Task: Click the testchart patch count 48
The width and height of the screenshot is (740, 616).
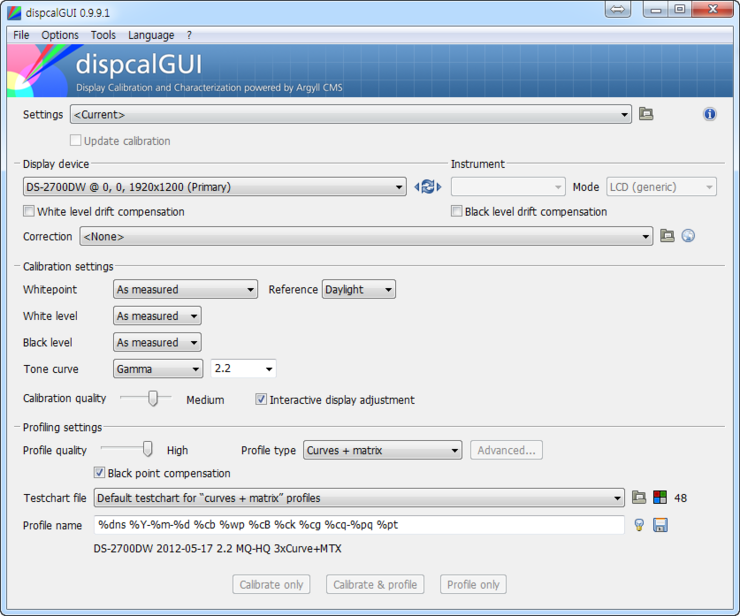Action: pos(680,498)
